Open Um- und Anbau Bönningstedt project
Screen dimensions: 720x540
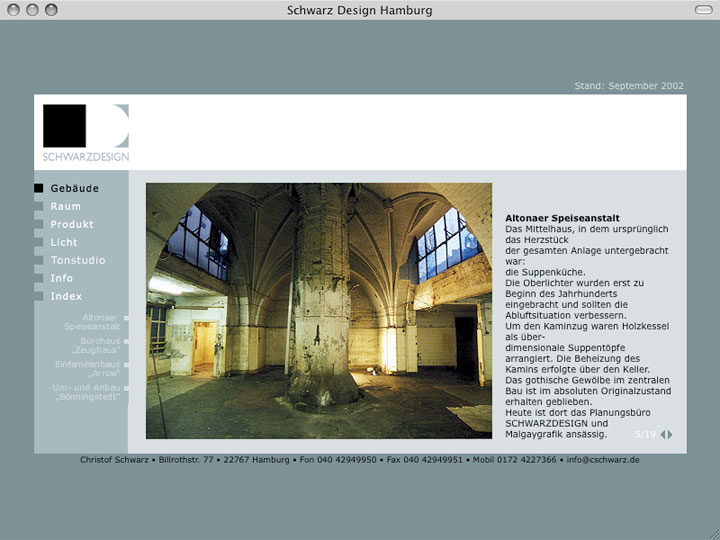87,392
